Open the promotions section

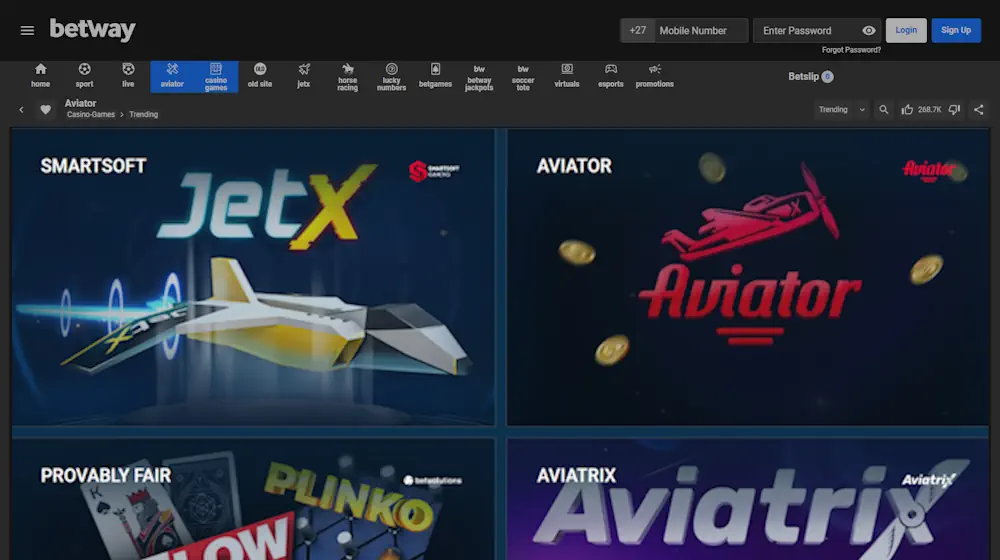point(654,76)
